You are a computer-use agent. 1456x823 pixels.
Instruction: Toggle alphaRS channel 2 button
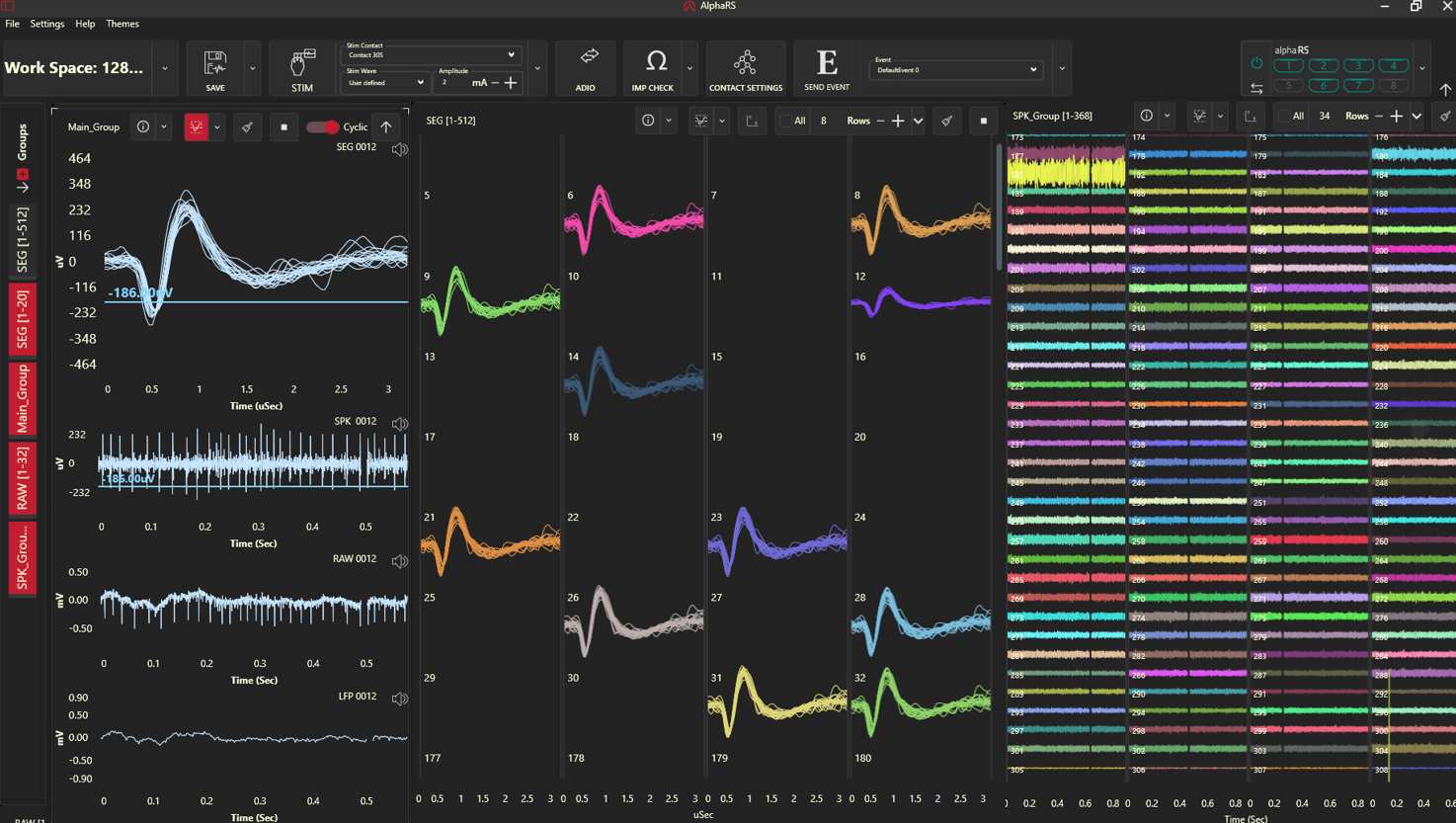tap(1323, 65)
